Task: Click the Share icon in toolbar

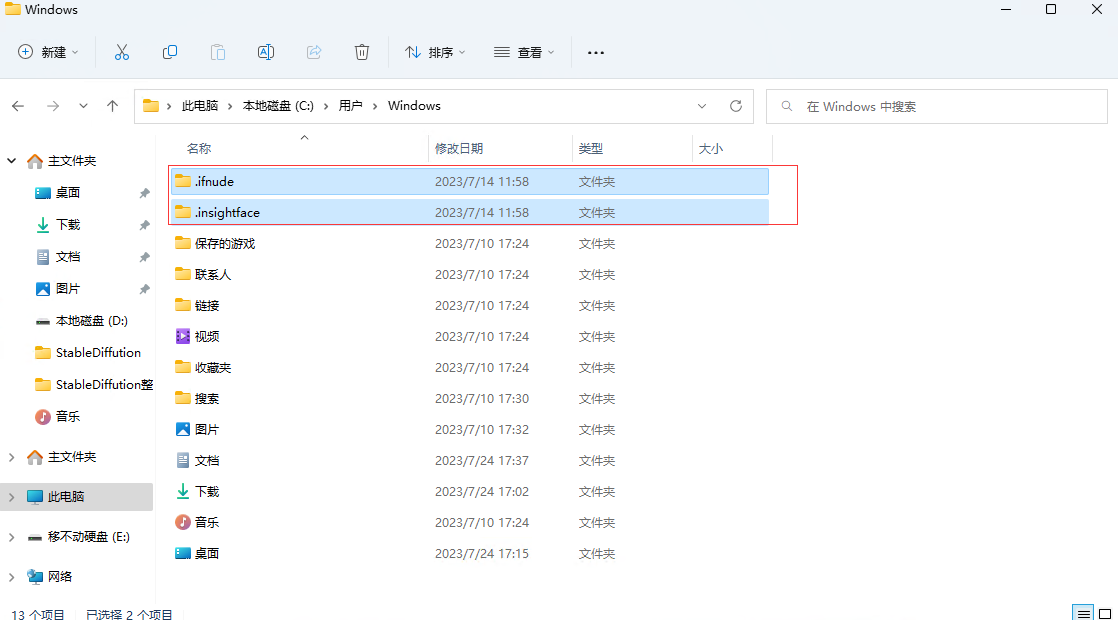Action: click(x=314, y=52)
